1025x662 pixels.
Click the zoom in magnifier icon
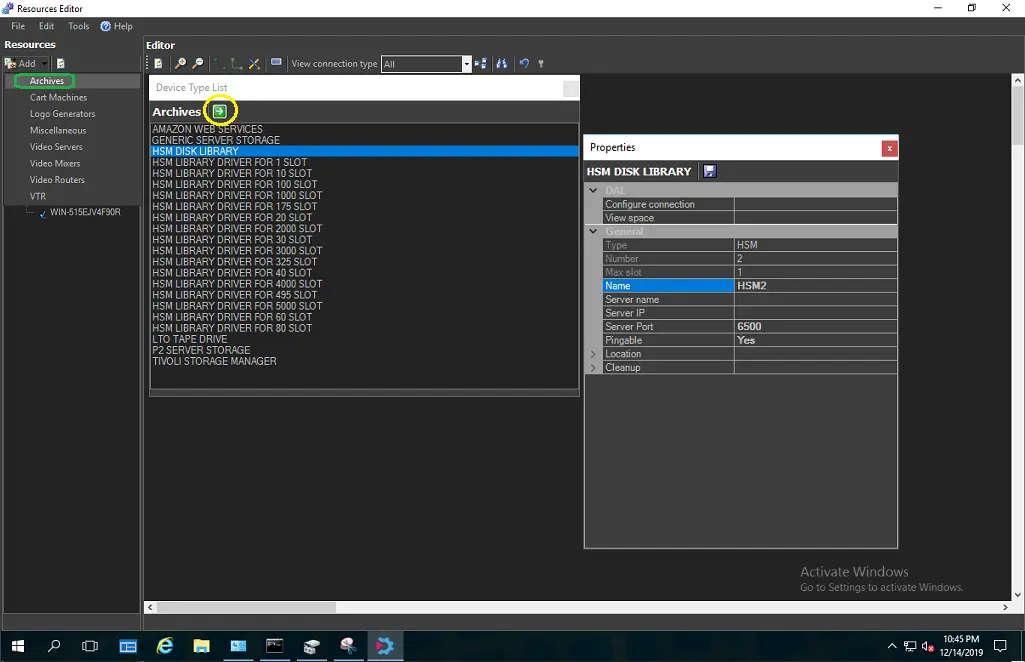coord(180,64)
